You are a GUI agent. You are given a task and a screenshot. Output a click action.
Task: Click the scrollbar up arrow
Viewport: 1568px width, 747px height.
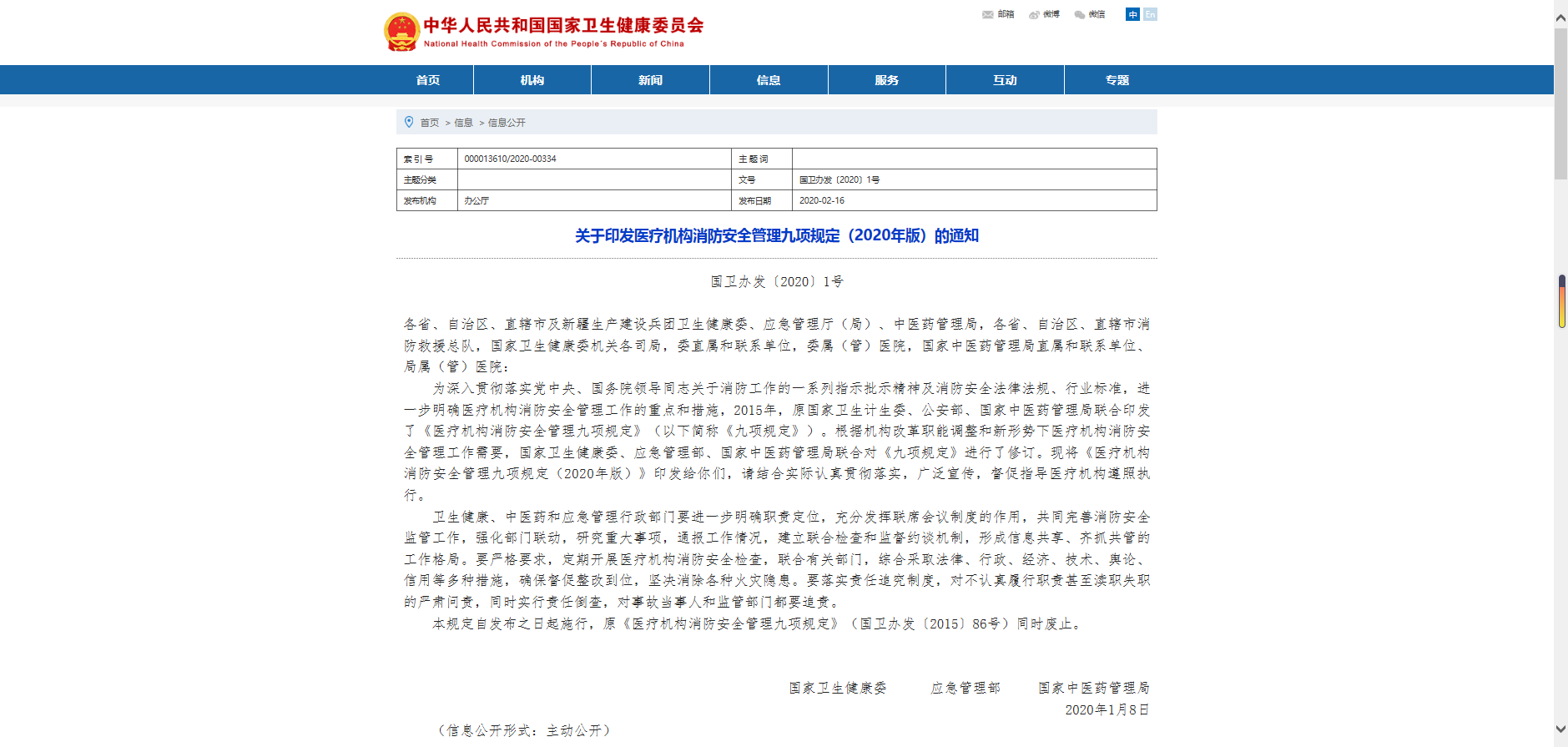tap(1560, 17)
